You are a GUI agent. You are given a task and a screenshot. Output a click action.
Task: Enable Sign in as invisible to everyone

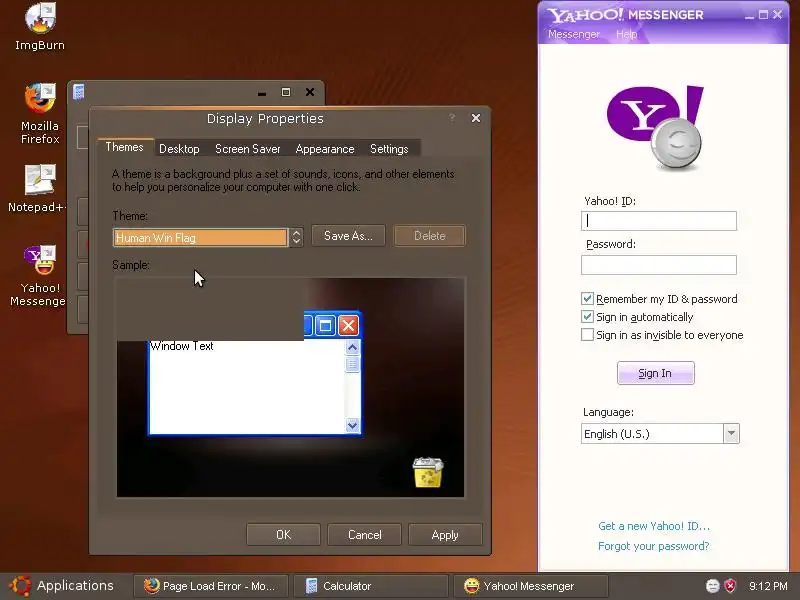(587, 335)
